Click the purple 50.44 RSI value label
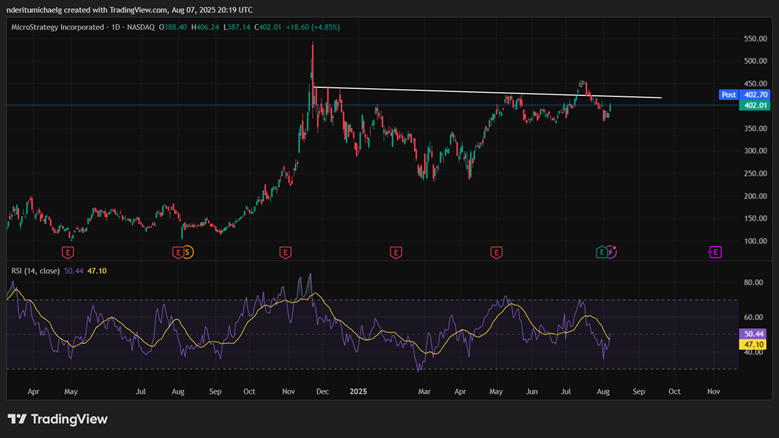This screenshot has height=438, width=779. [755, 333]
